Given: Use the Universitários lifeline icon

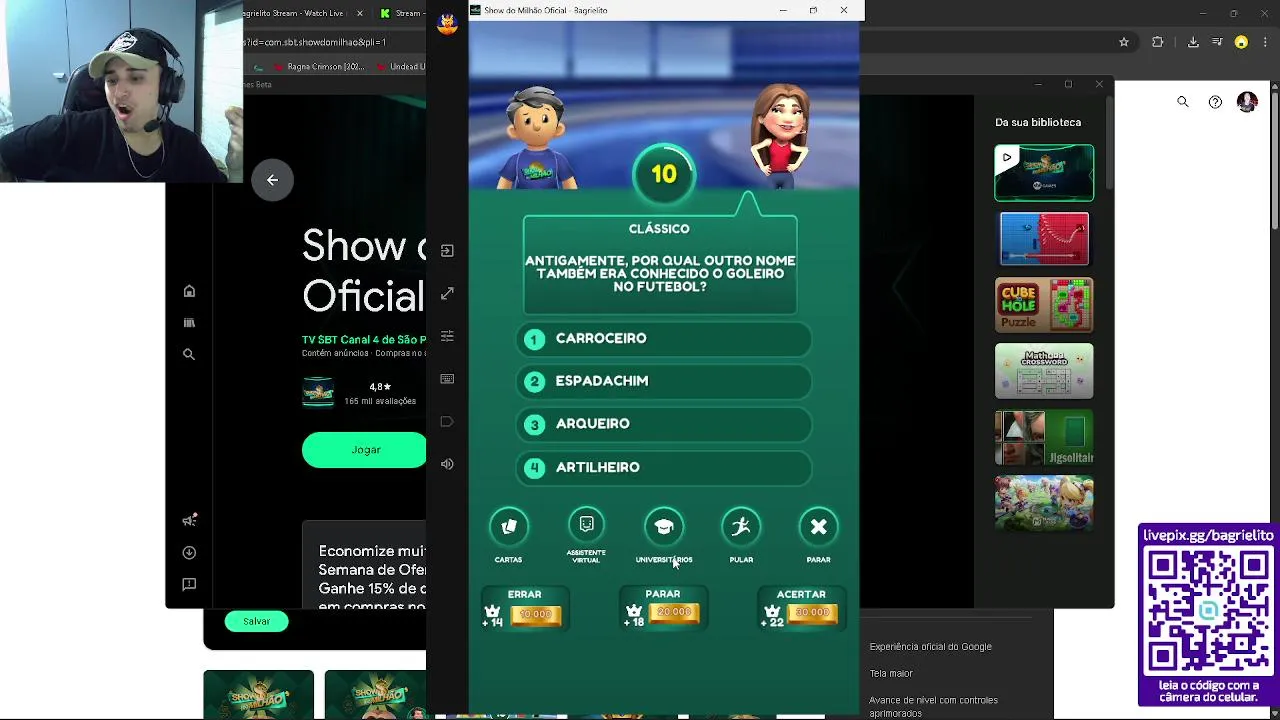Looking at the screenshot, I should click(664, 526).
